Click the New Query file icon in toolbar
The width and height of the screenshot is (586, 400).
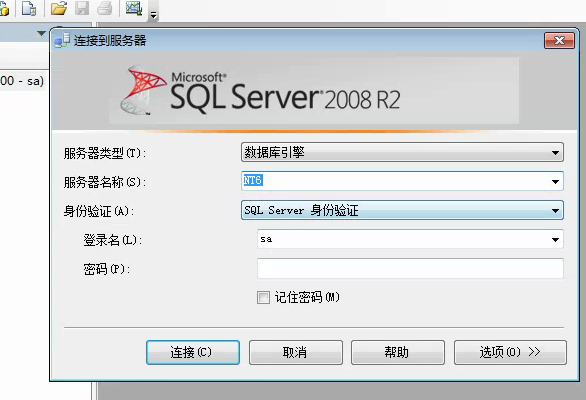(x=29, y=8)
